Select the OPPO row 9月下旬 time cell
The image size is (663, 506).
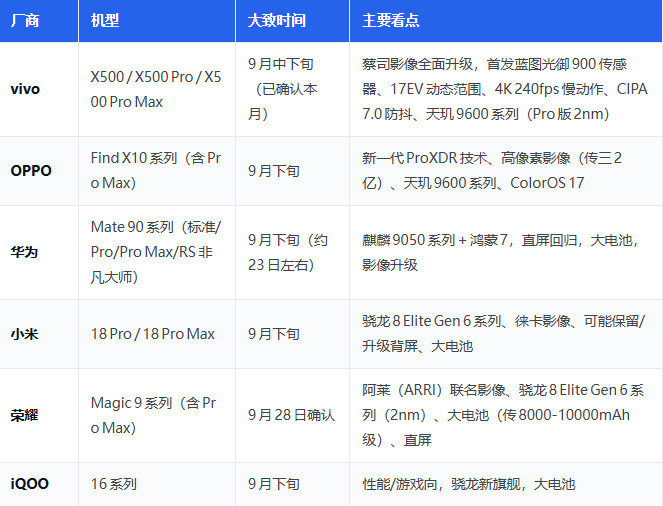(x=292, y=171)
